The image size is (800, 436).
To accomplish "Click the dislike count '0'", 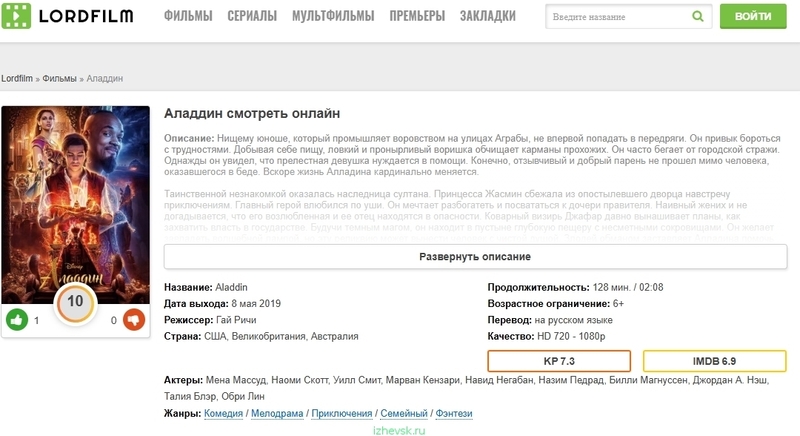I will (x=114, y=320).
